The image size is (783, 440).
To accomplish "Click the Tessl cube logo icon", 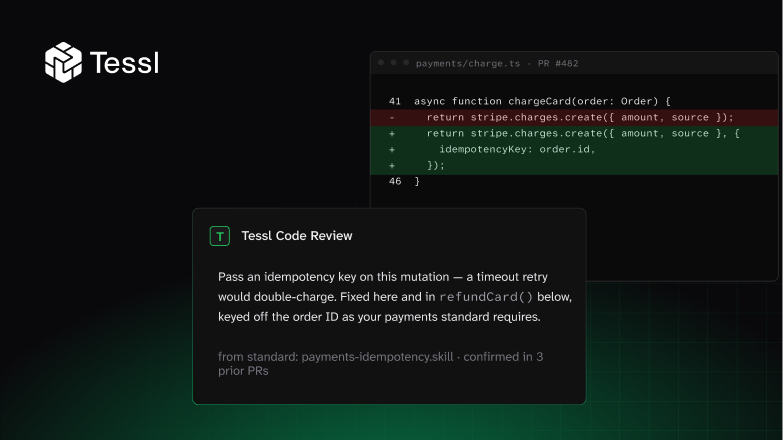I will [63, 62].
